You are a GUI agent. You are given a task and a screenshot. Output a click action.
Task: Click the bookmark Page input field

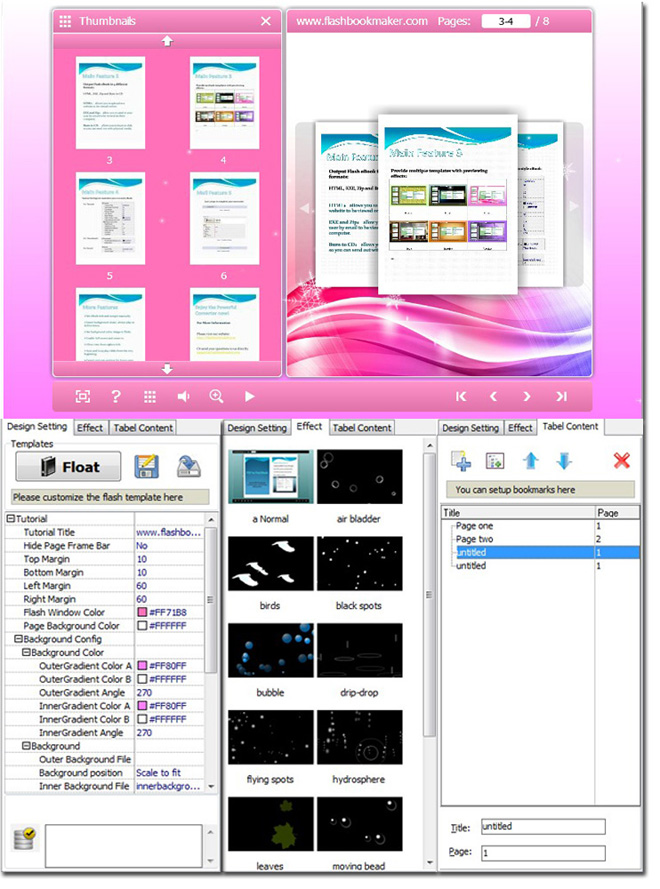tap(543, 853)
